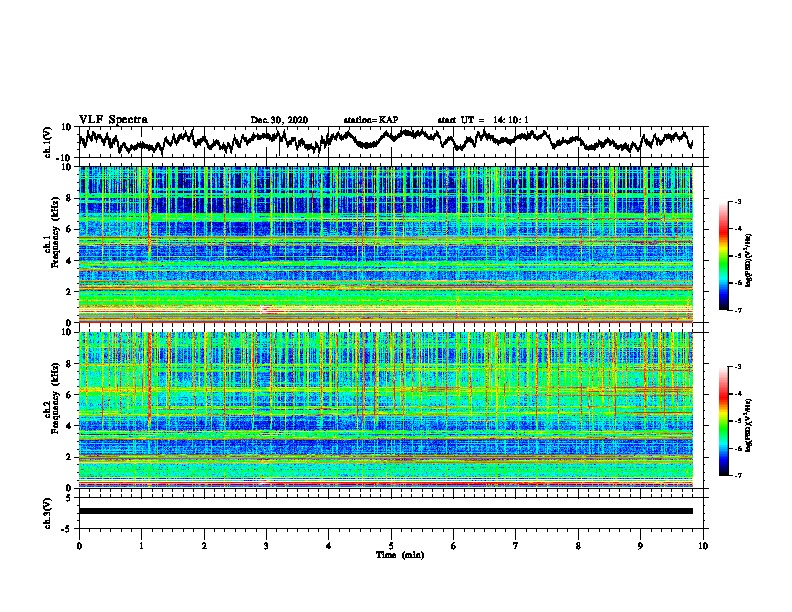Click time axis tick label "9"
Image resolution: width=792 pixels, height=612 pixels.
point(640,546)
